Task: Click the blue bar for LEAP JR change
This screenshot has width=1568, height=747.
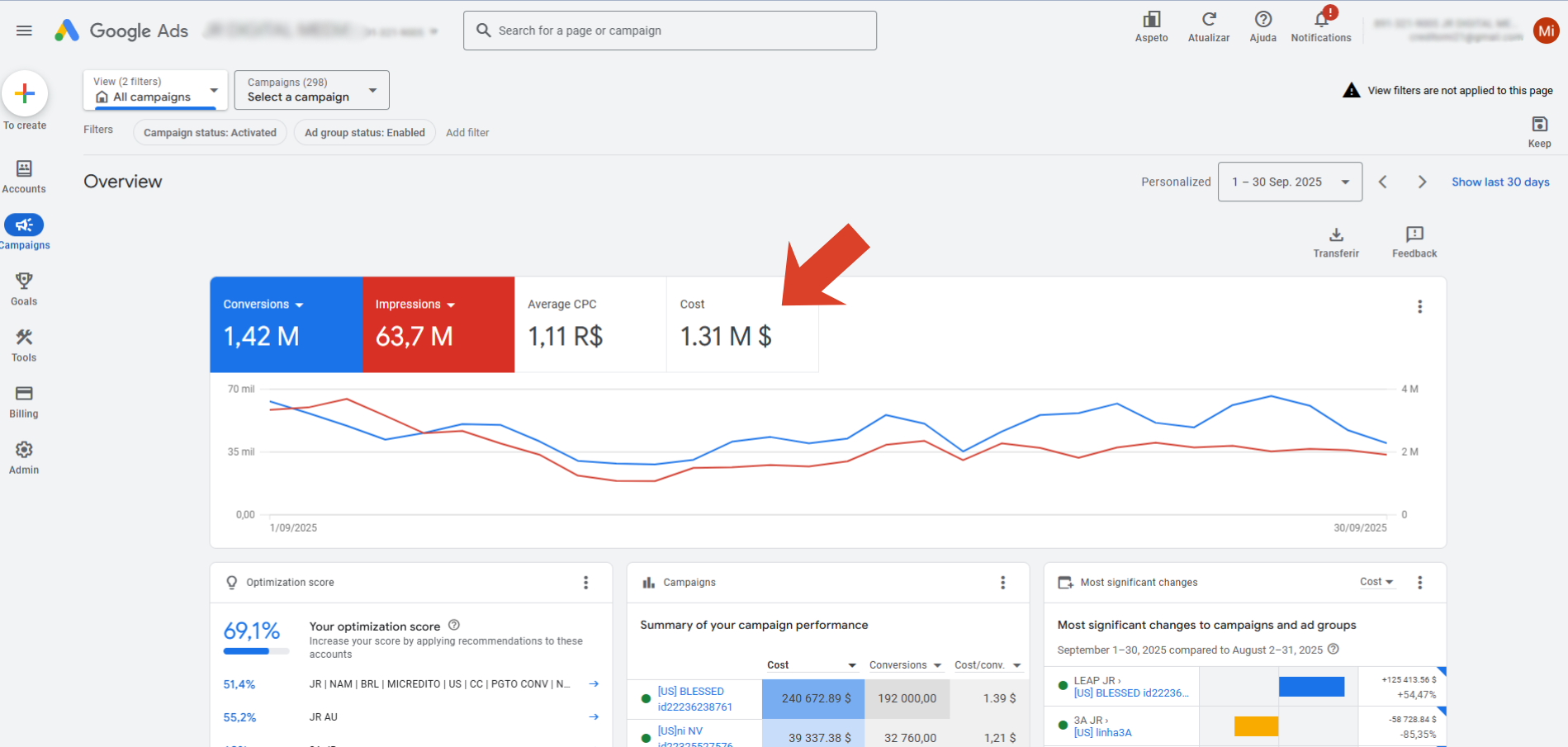Action: 1311,687
